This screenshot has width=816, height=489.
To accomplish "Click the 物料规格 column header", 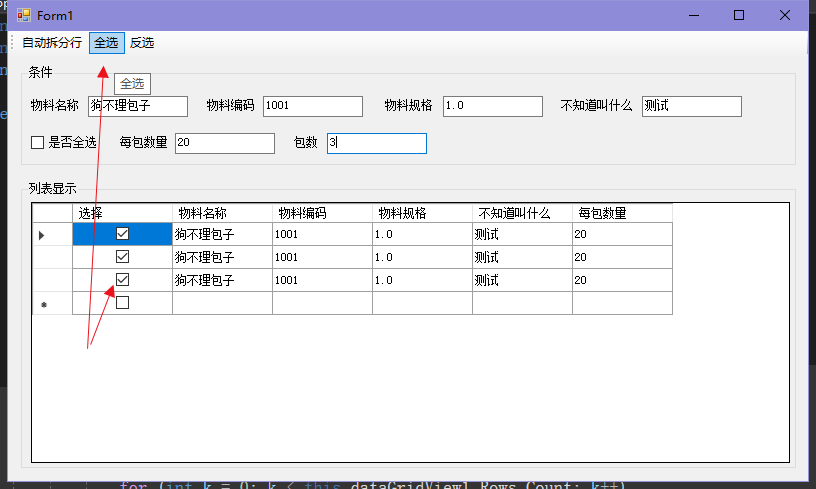I will (422, 213).
